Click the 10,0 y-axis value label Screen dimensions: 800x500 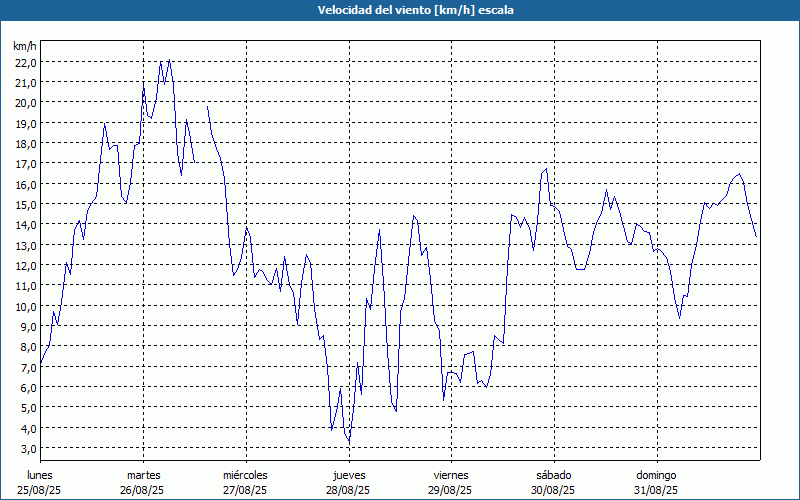(x=25, y=306)
